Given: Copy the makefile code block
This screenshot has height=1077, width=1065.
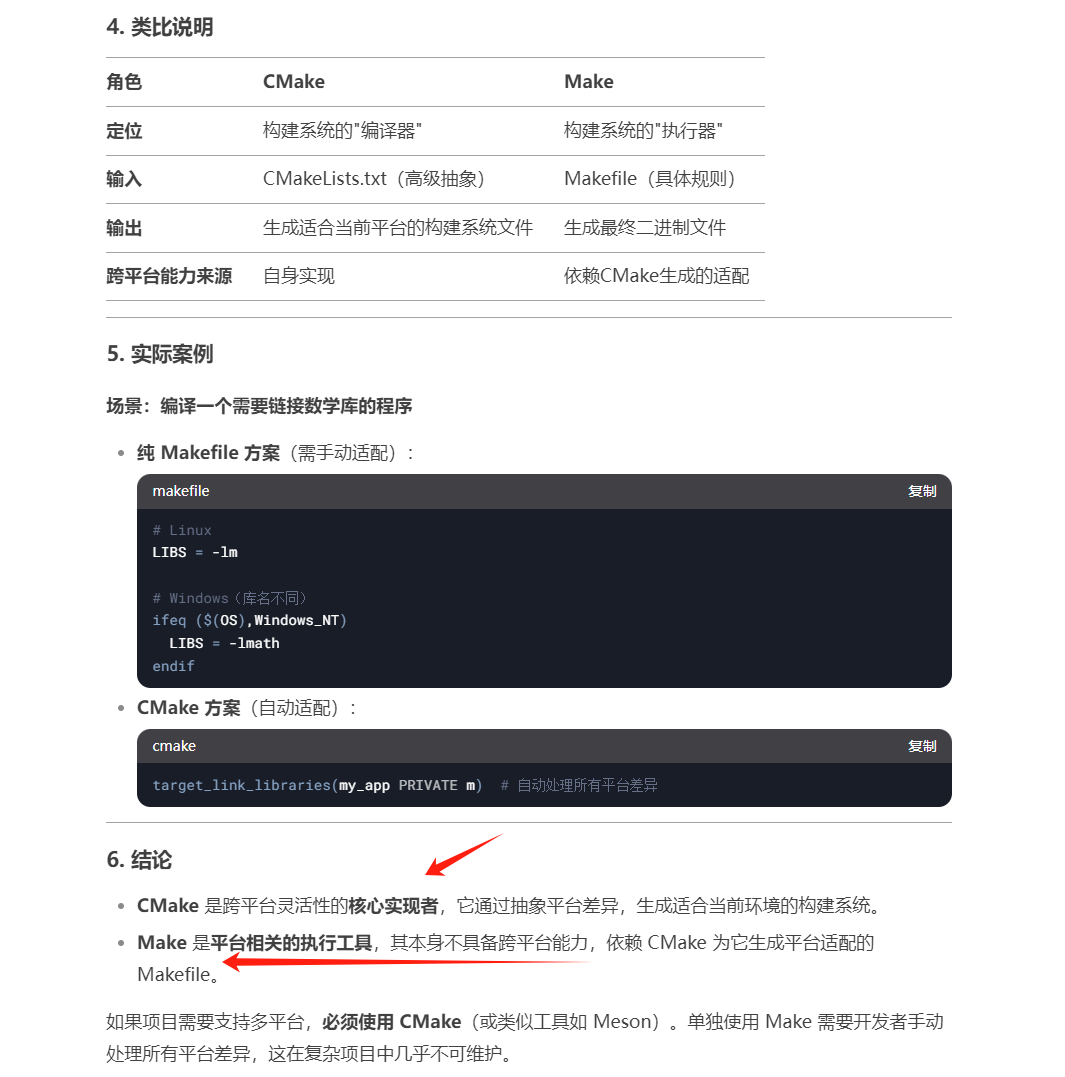Looking at the screenshot, I should pos(921,491).
